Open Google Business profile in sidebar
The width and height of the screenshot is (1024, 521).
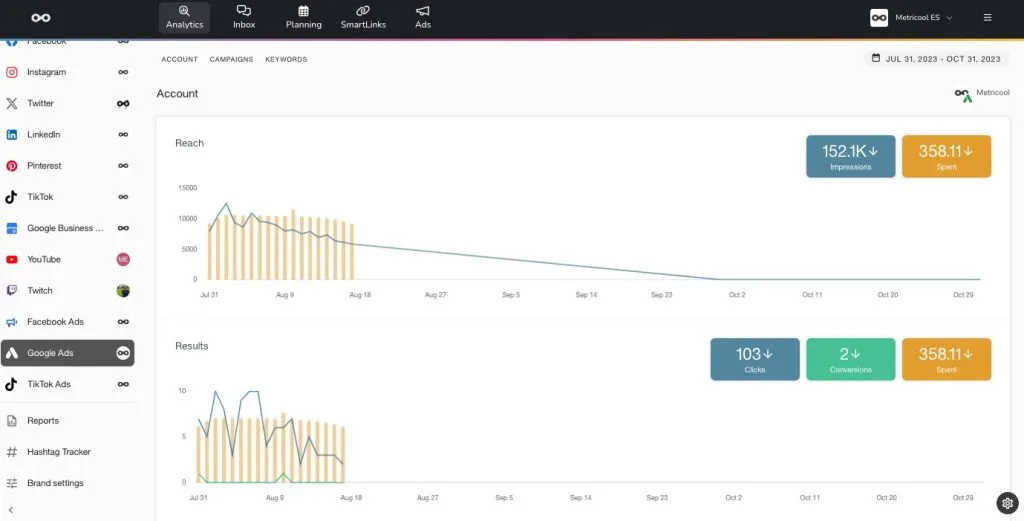[x=68, y=229]
